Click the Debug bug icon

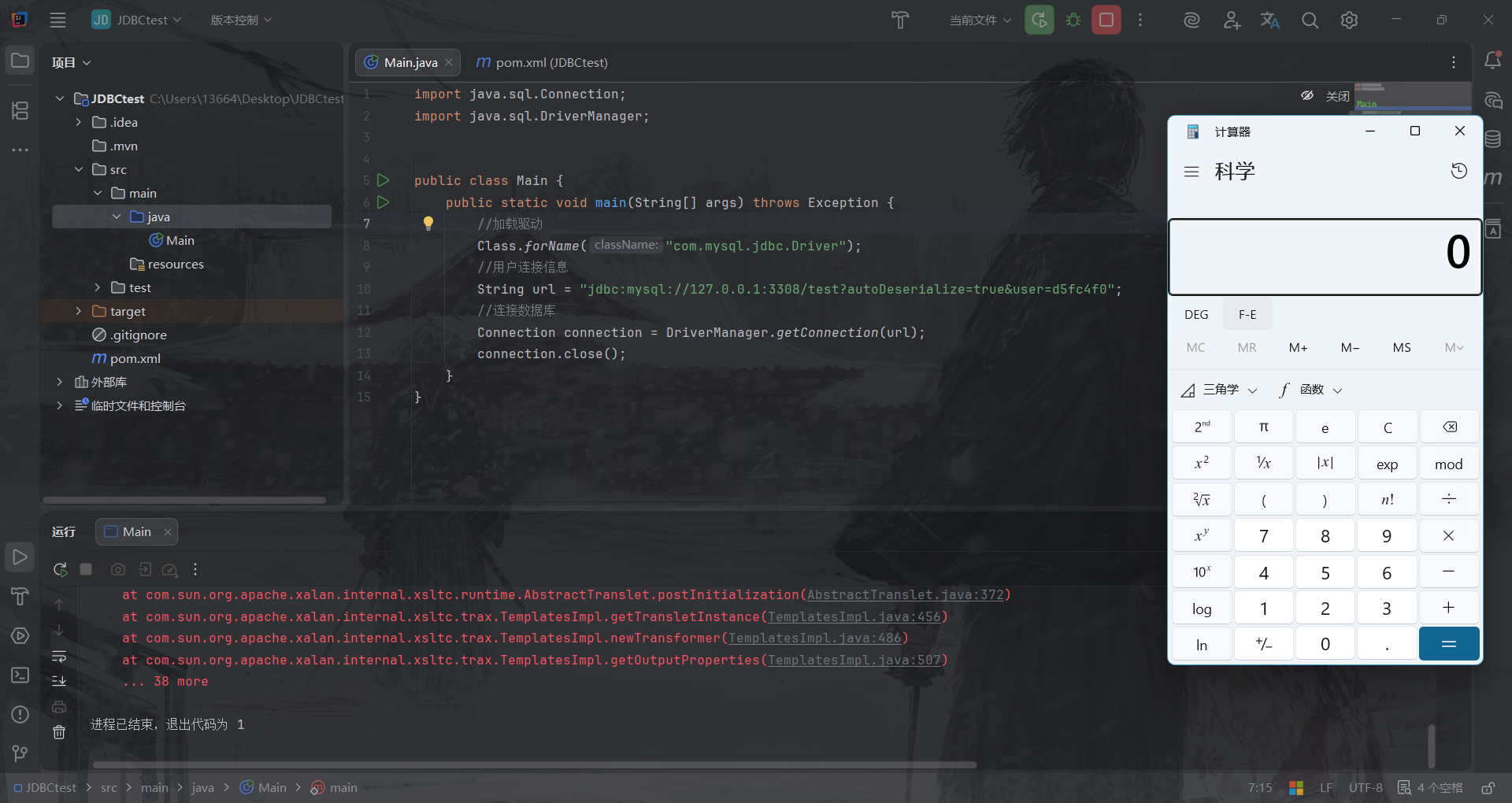1073,20
